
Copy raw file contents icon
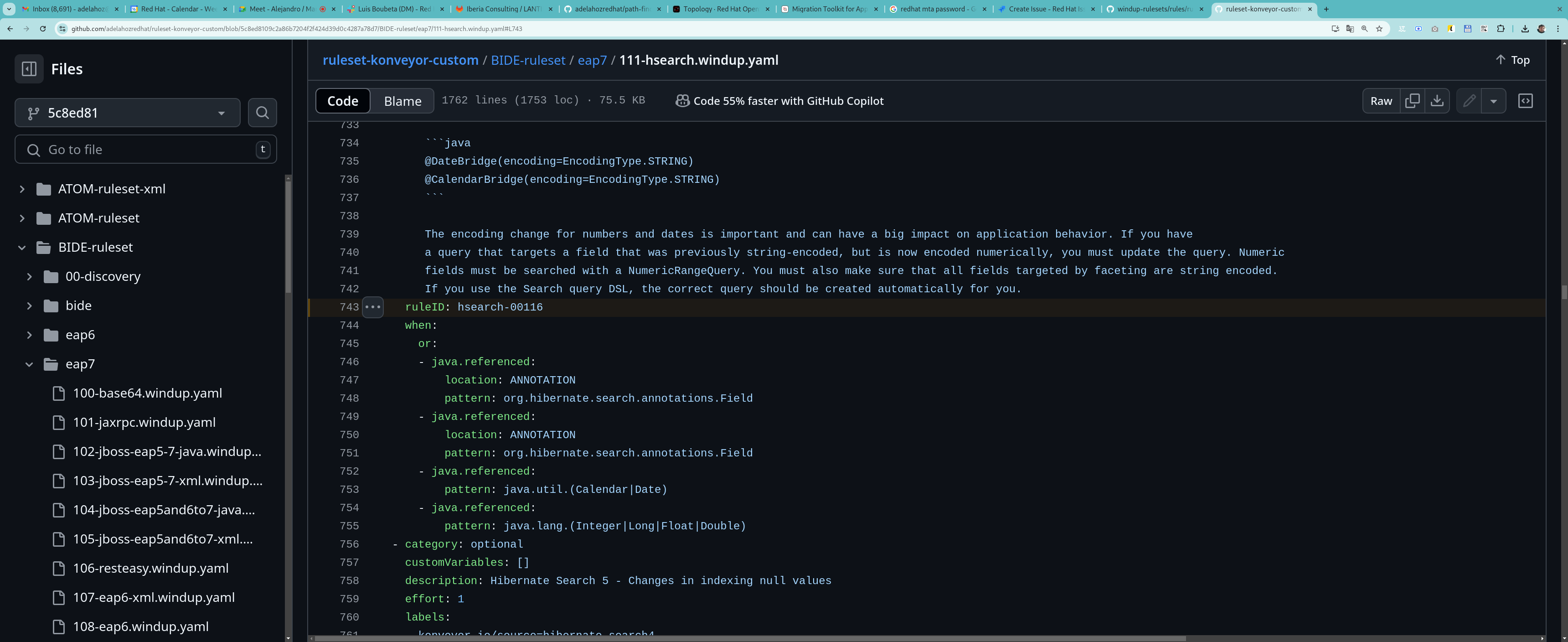pos(1412,101)
